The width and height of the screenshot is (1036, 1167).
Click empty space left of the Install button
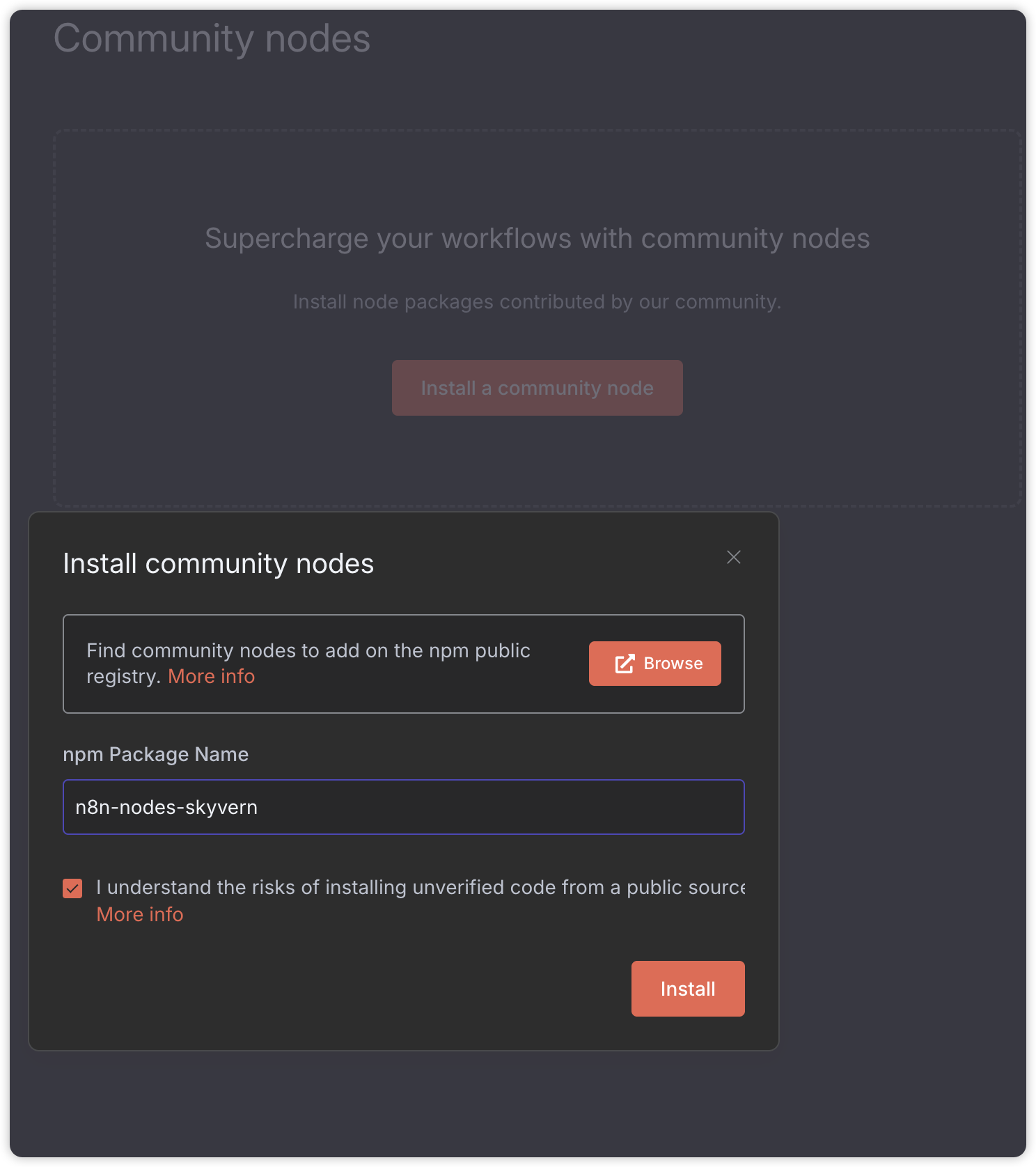pos(348,989)
